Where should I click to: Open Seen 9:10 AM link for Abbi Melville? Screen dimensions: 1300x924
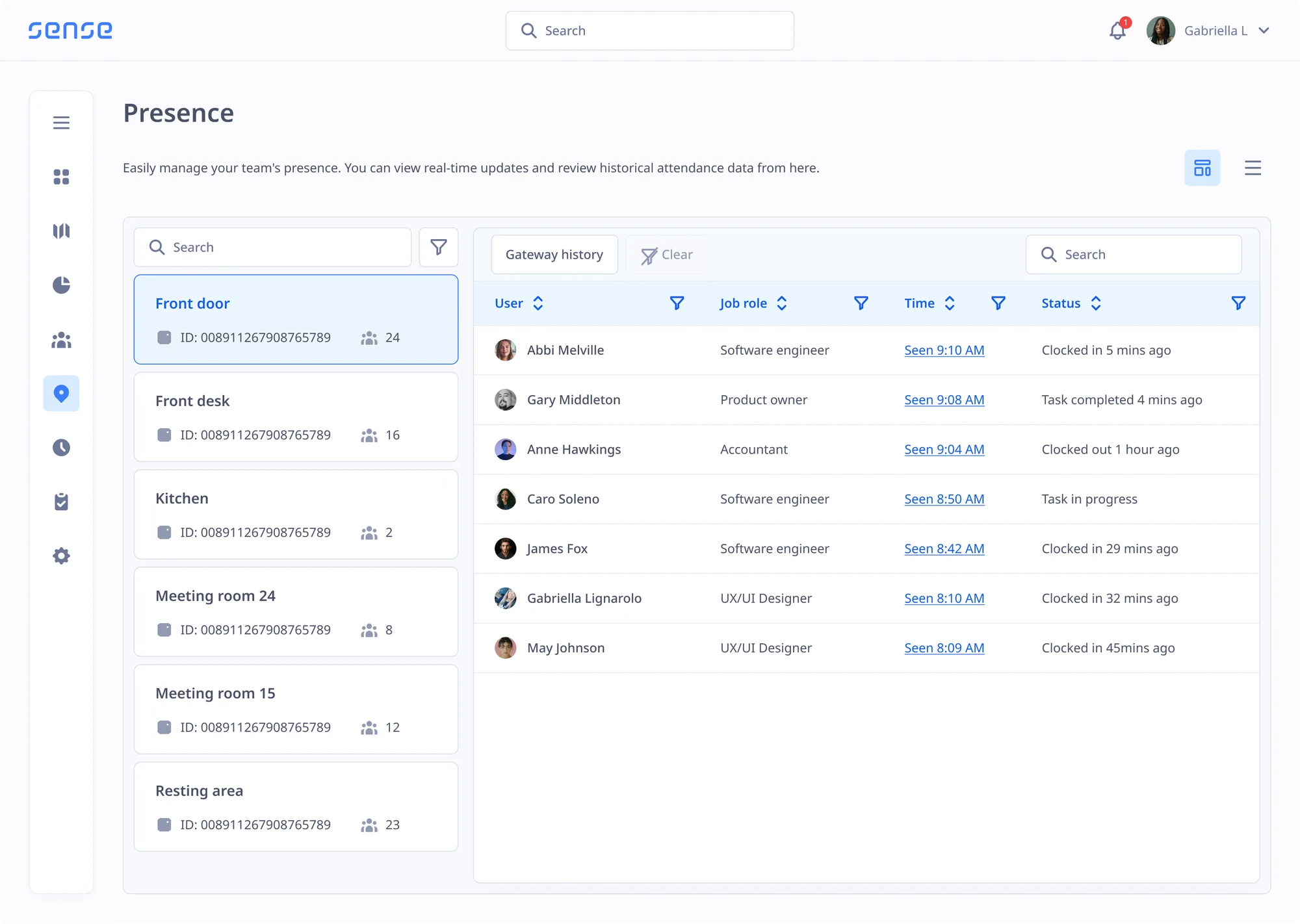944,350
